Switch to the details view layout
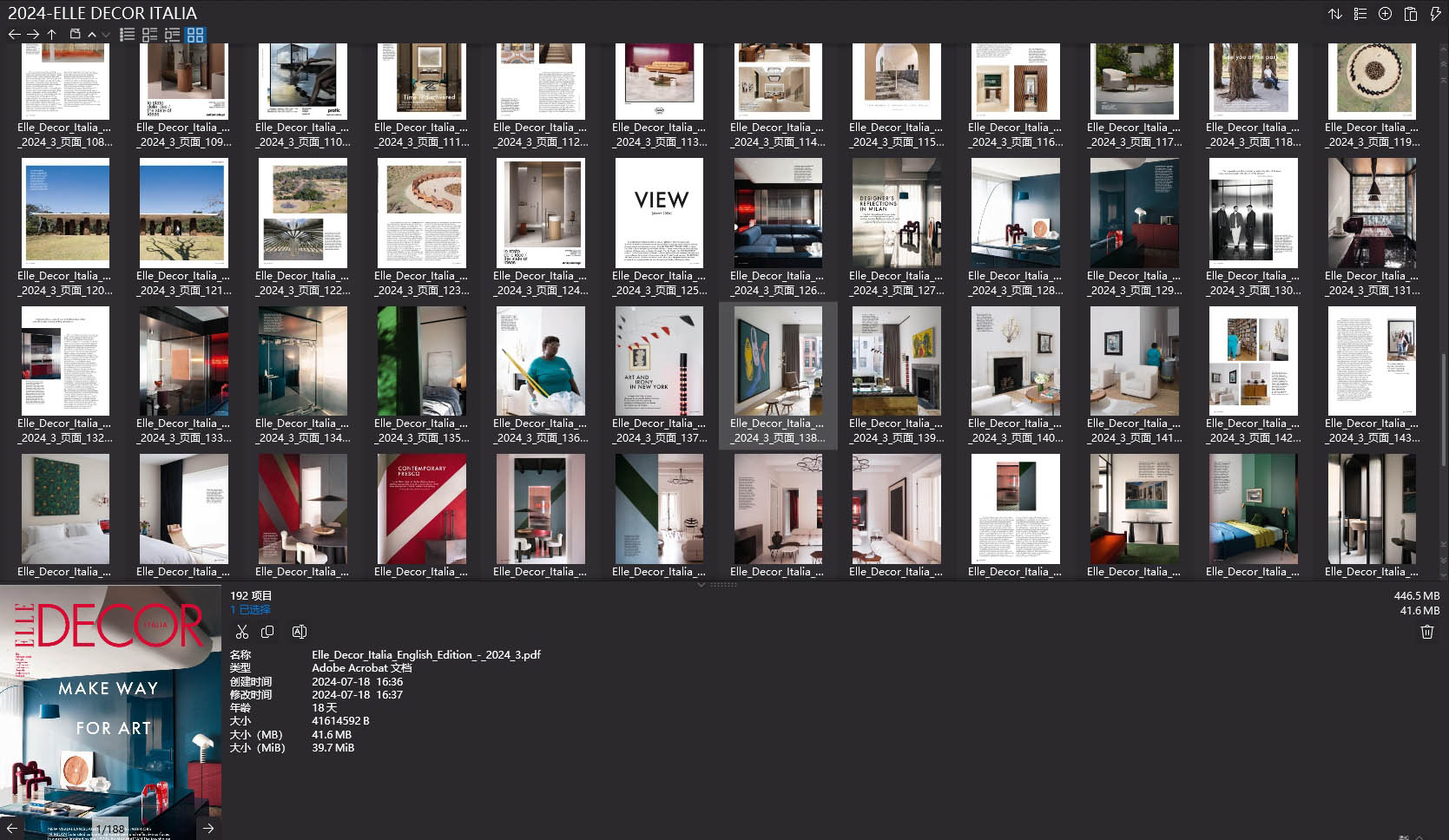Image resolution: width=1449 pixels, height=840 pixels. [x=149, y=35]
